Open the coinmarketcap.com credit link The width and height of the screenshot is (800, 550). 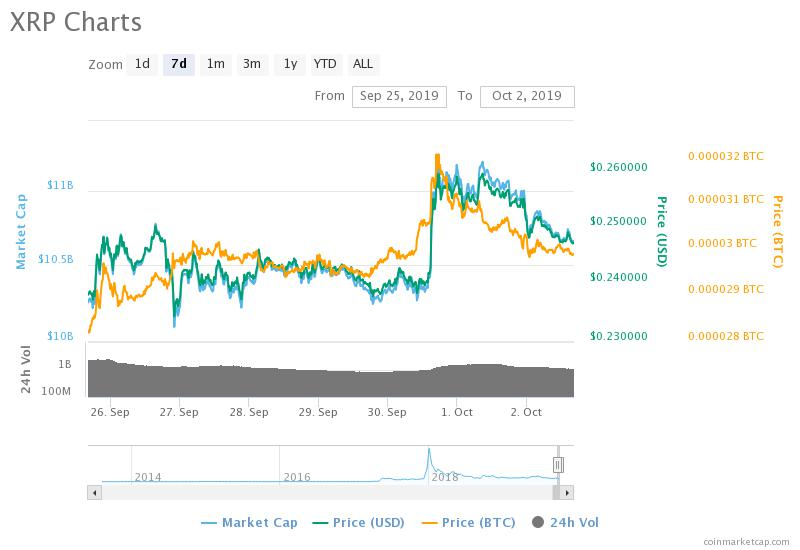click(x=746, y=542)
